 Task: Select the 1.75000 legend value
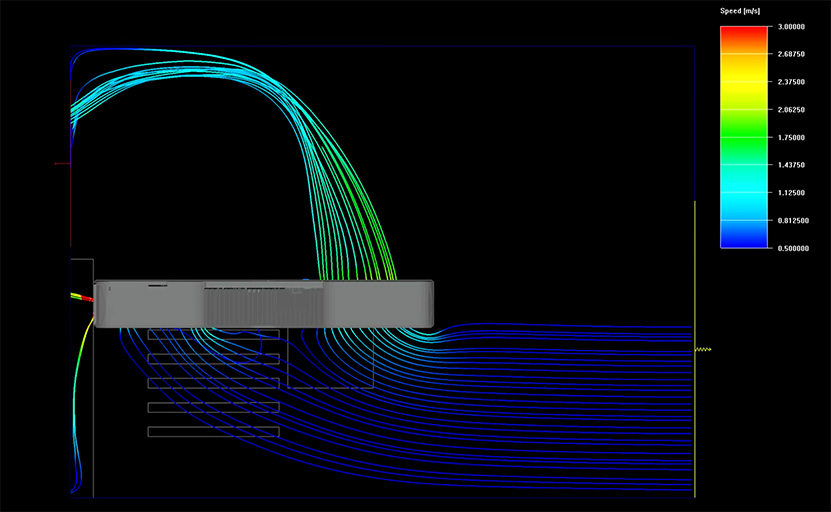coord(791,138)
